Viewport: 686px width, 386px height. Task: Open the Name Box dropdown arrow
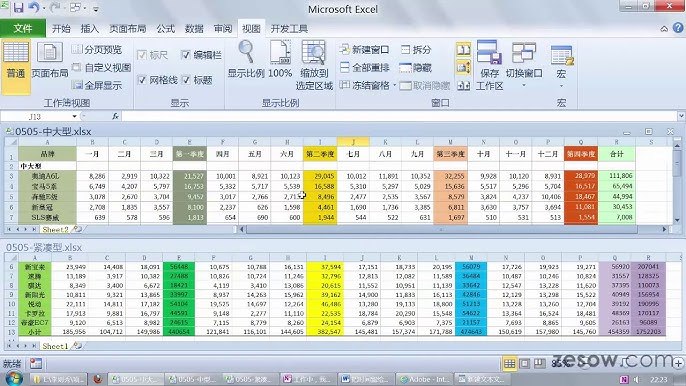(74, 116)
